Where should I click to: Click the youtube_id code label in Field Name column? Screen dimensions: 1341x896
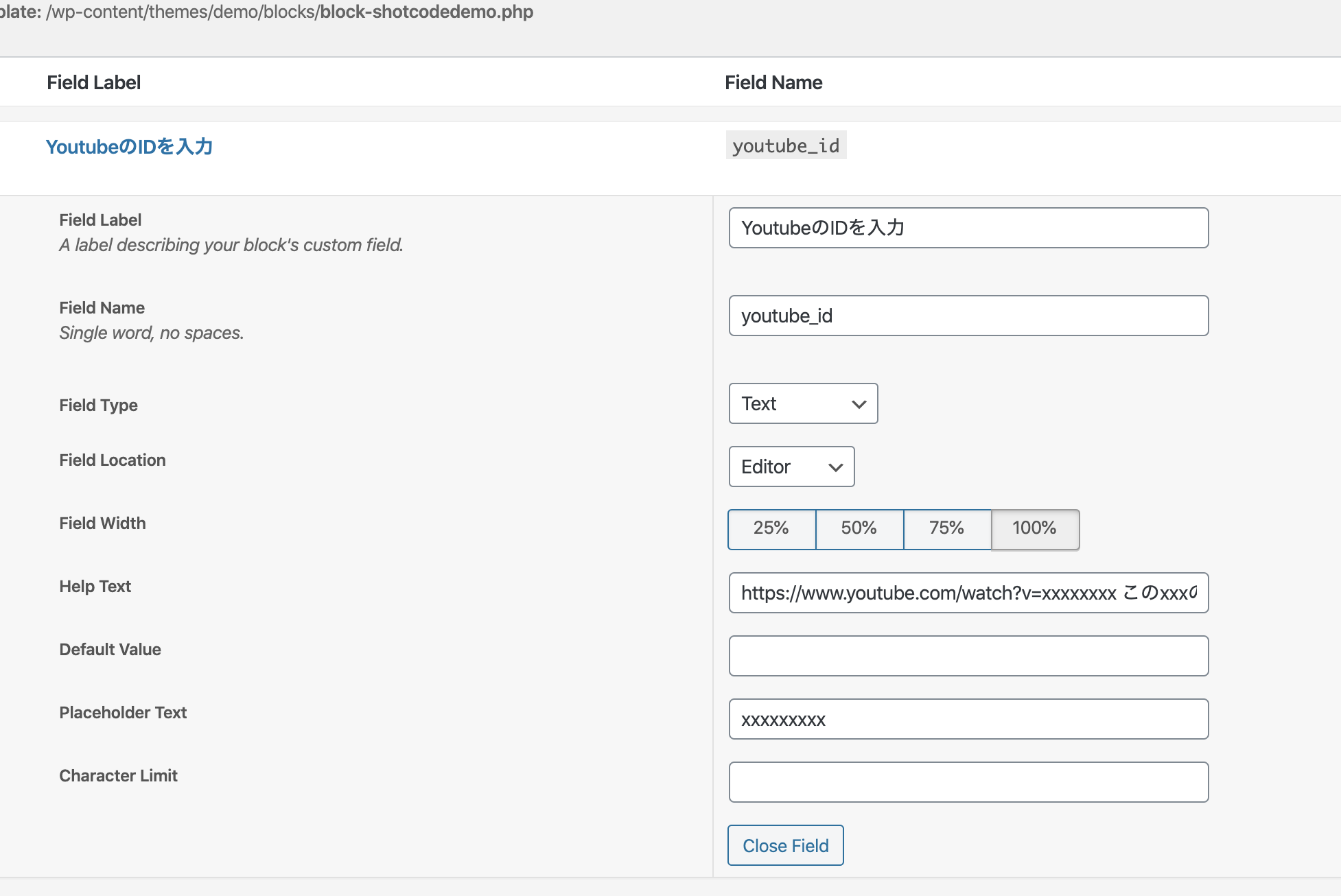point(786,145)
